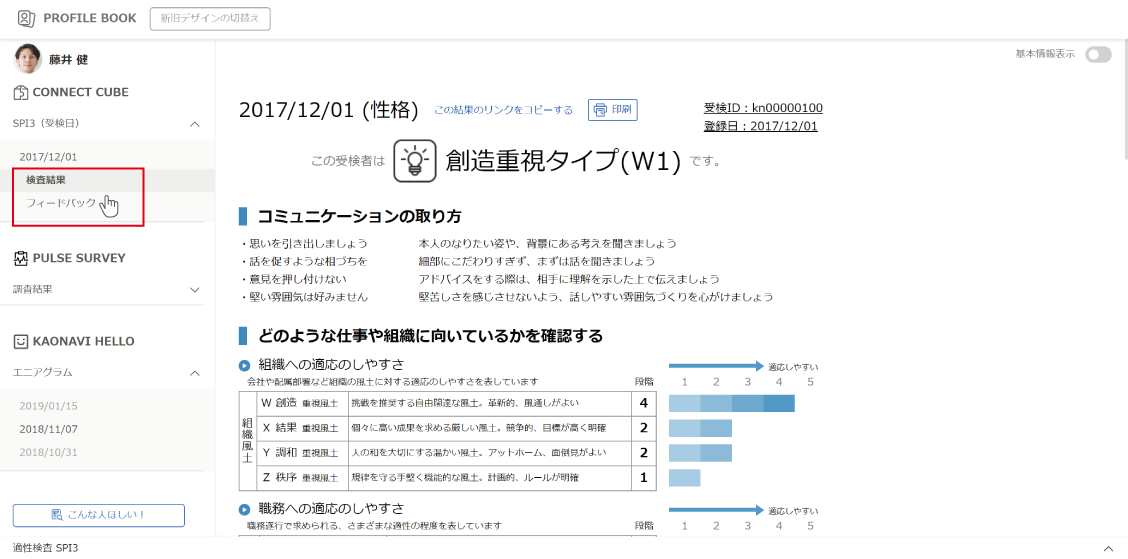1128x559 pixels.
Task: Select 検査結果 in the sidebar
Action: 46,180
